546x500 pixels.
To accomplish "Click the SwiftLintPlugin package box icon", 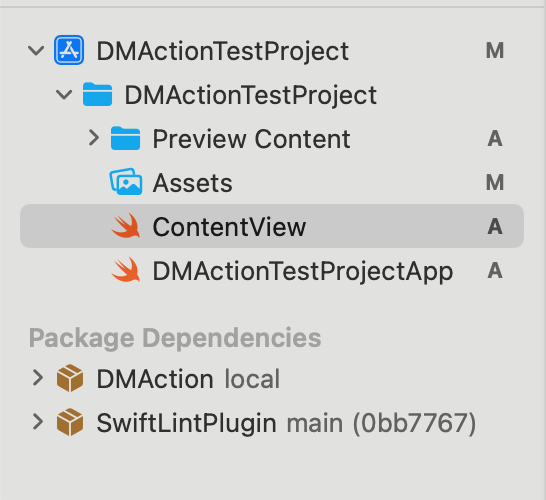I will click(70, 422).
